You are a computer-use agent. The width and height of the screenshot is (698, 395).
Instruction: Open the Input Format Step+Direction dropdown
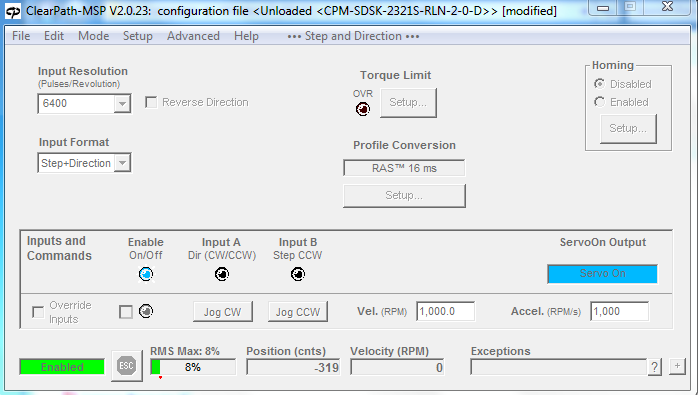coord(122,163)
